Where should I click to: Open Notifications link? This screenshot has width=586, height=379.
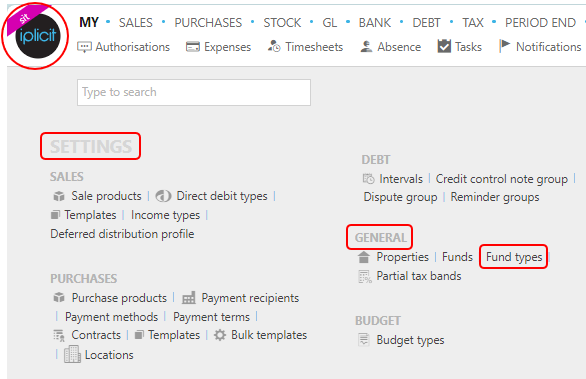[548, 47]
